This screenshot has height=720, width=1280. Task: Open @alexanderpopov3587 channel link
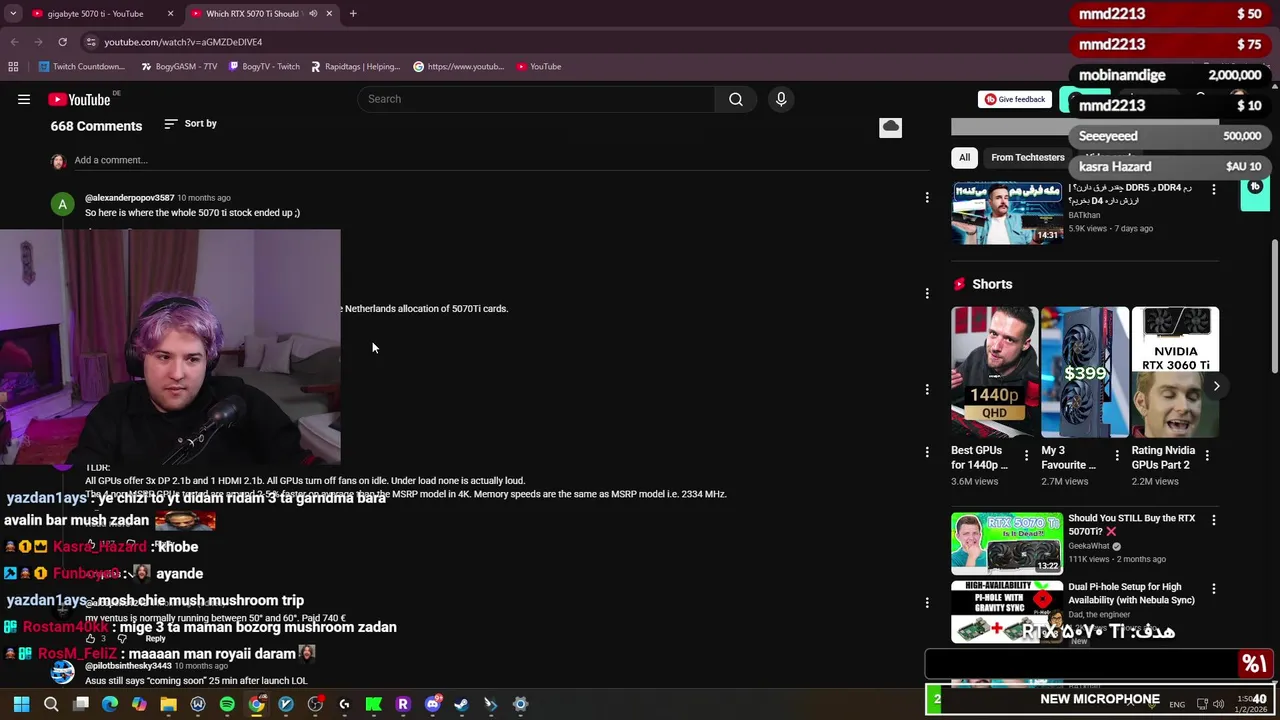coord(130,198)
